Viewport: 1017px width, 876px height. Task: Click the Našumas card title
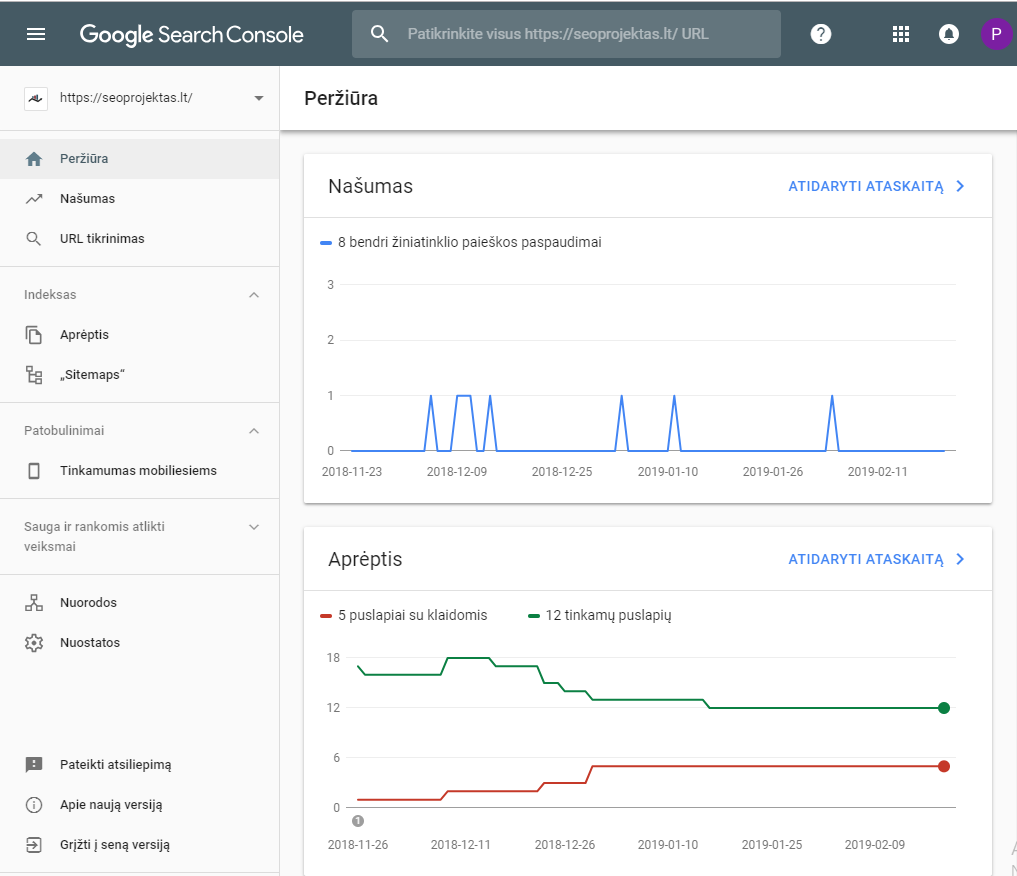370,186
